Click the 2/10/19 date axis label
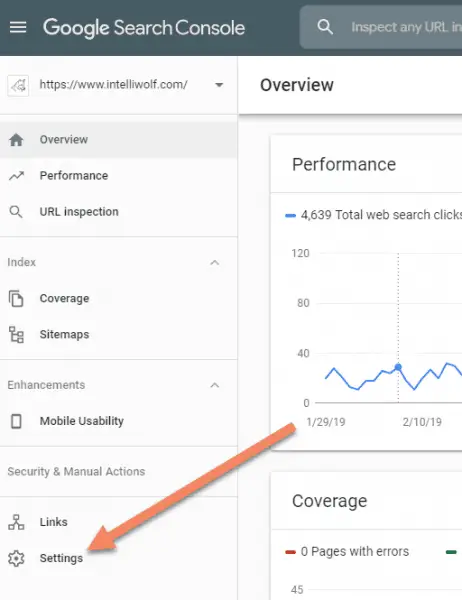The height and width of the screenshot is (600, 462). [x=422, y=422]
